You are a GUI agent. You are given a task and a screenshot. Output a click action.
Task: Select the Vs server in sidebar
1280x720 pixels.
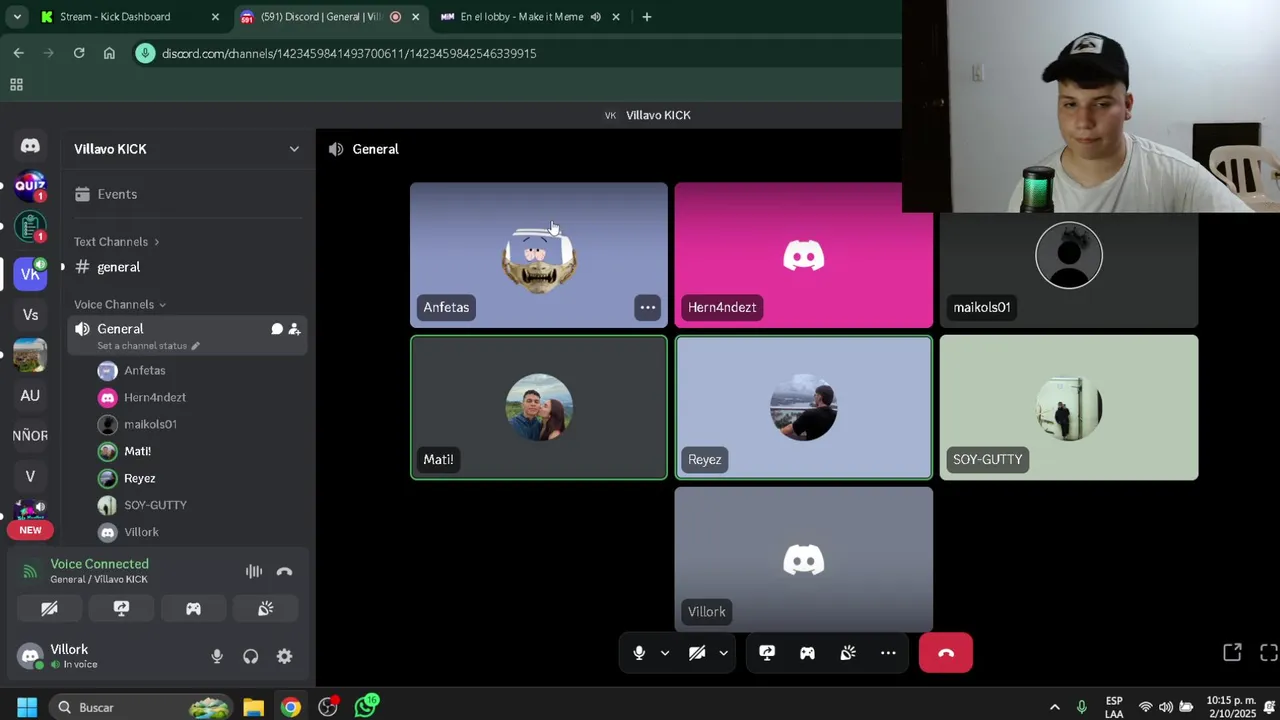click(x=30, y=315)
